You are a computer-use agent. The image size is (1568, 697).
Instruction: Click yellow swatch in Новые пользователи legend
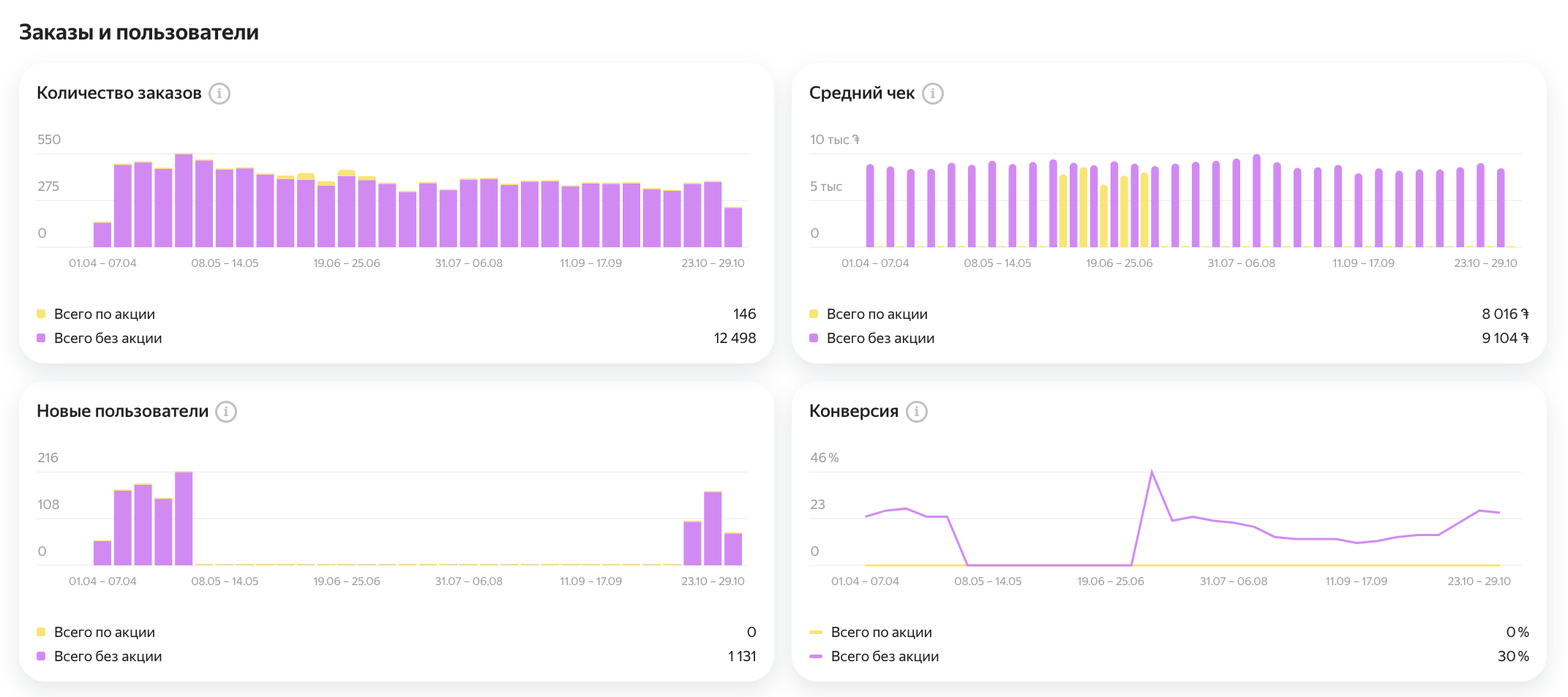(x=41, y=632)
